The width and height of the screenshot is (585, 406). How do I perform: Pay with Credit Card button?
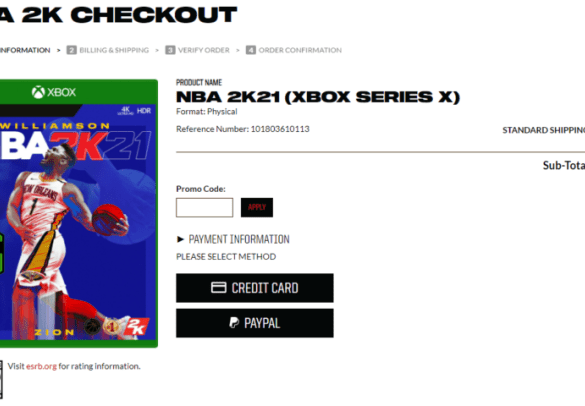pos(255,288)
